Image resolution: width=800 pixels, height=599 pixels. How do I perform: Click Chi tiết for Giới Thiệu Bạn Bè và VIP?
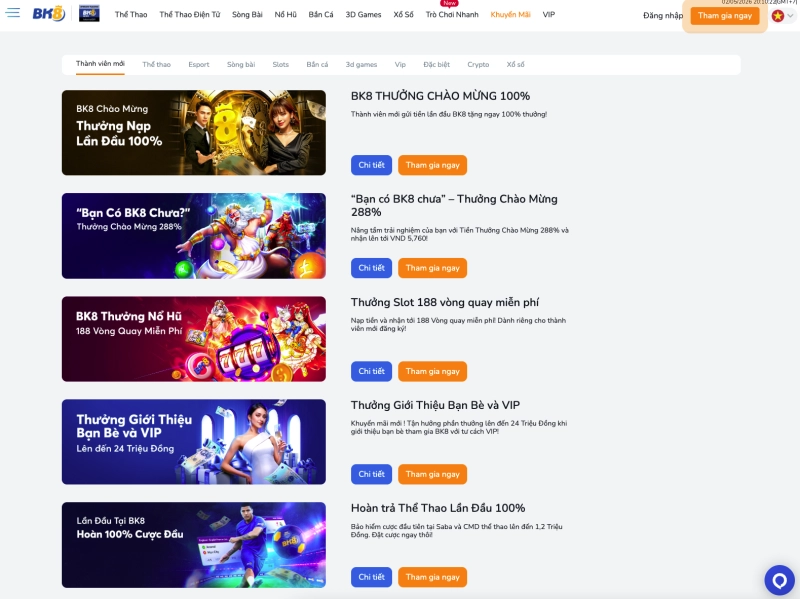pyautogui.click(x=371, y=475)
